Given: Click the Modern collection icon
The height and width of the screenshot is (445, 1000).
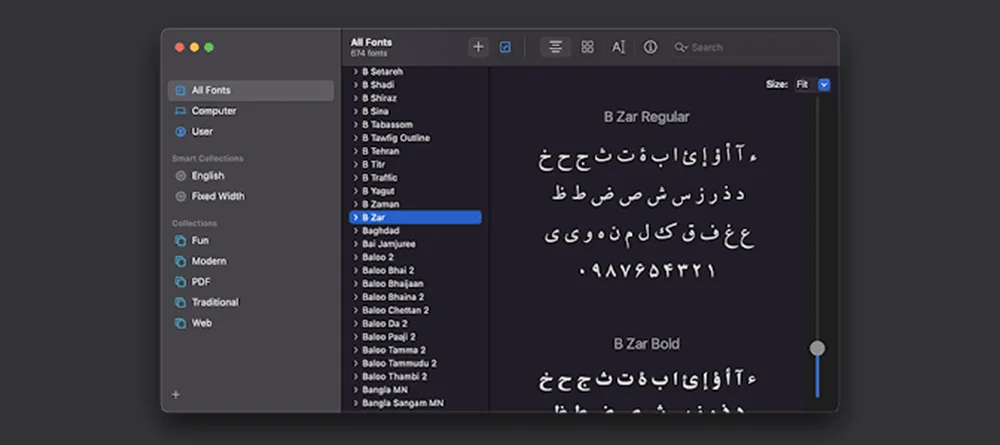Looking at the screenshot, I should (x=180, y=261).
